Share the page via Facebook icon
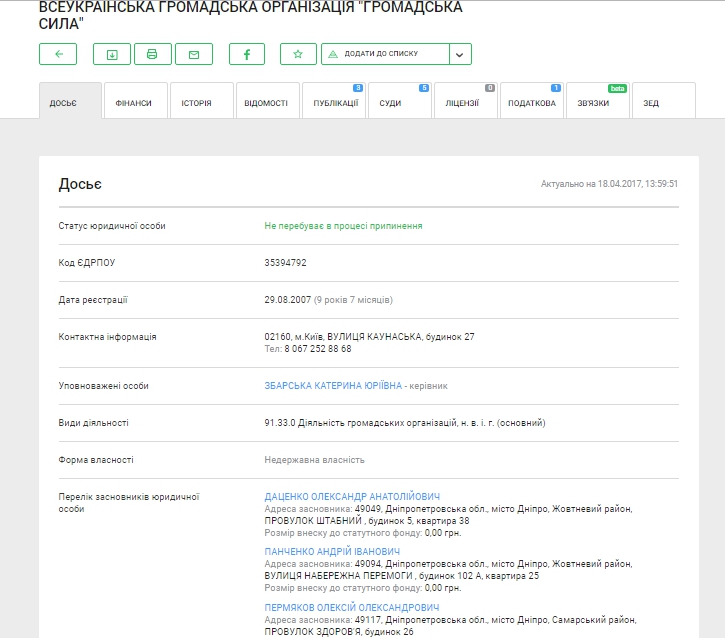Viewport: 725px width, 638px height. (x=247, y=54)
